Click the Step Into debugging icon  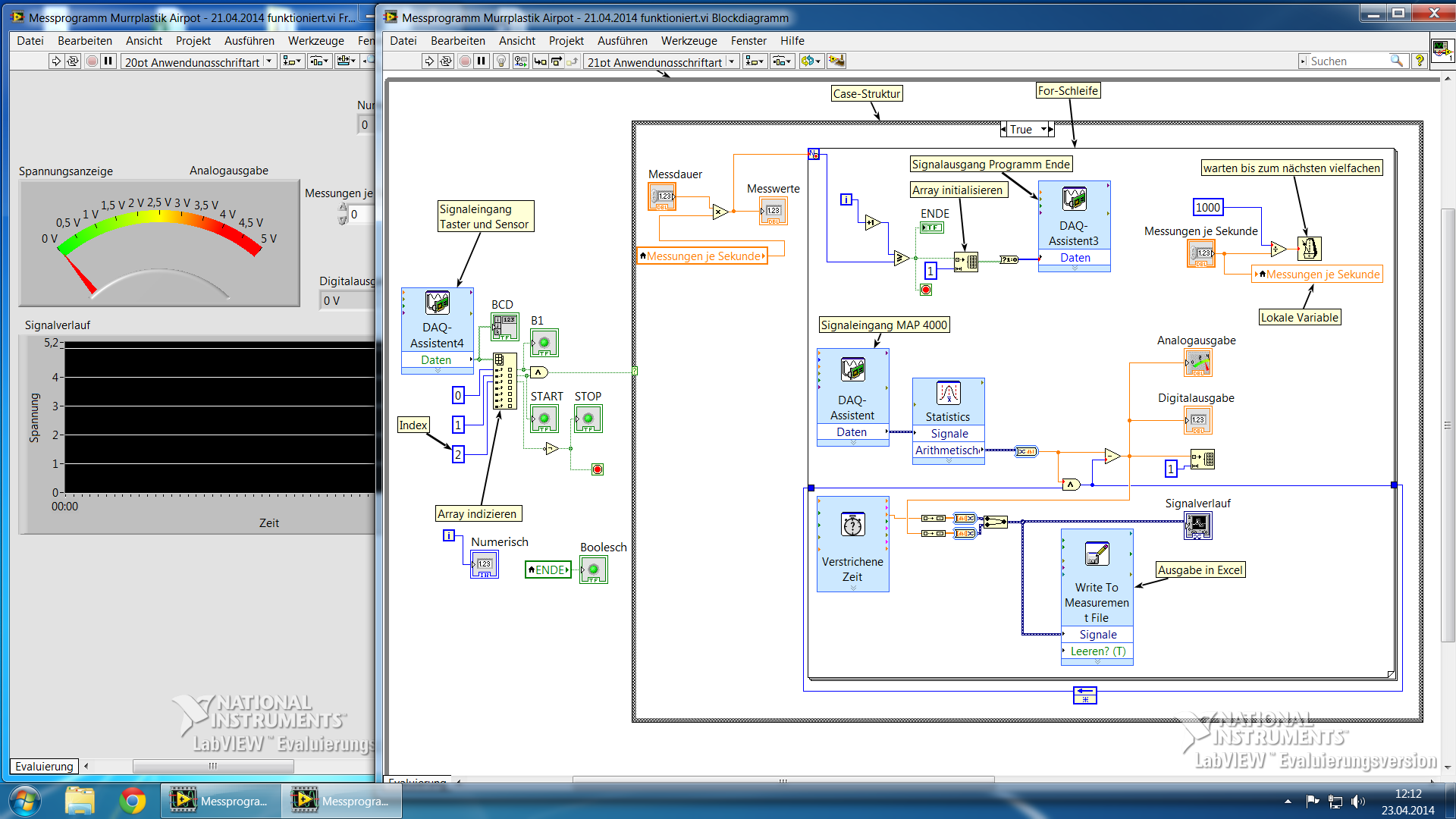(540, 61)
